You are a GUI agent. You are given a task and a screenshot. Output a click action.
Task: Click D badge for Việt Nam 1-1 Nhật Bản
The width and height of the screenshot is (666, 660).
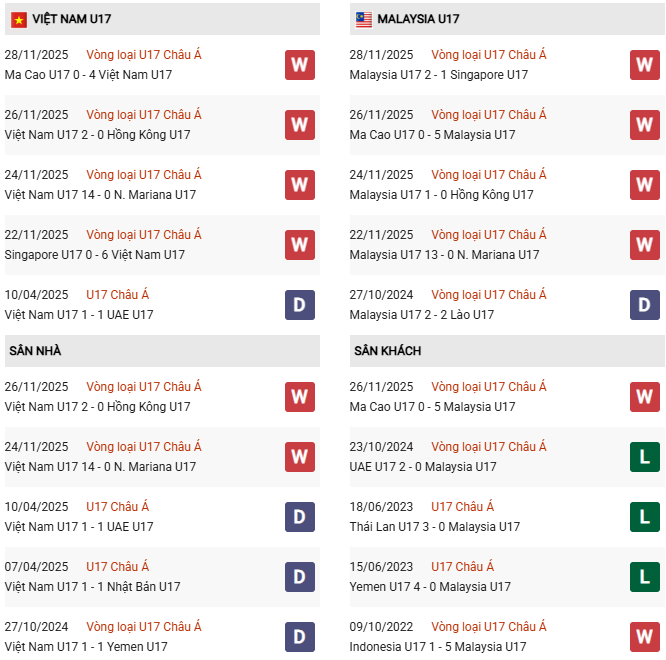(300, 577)
